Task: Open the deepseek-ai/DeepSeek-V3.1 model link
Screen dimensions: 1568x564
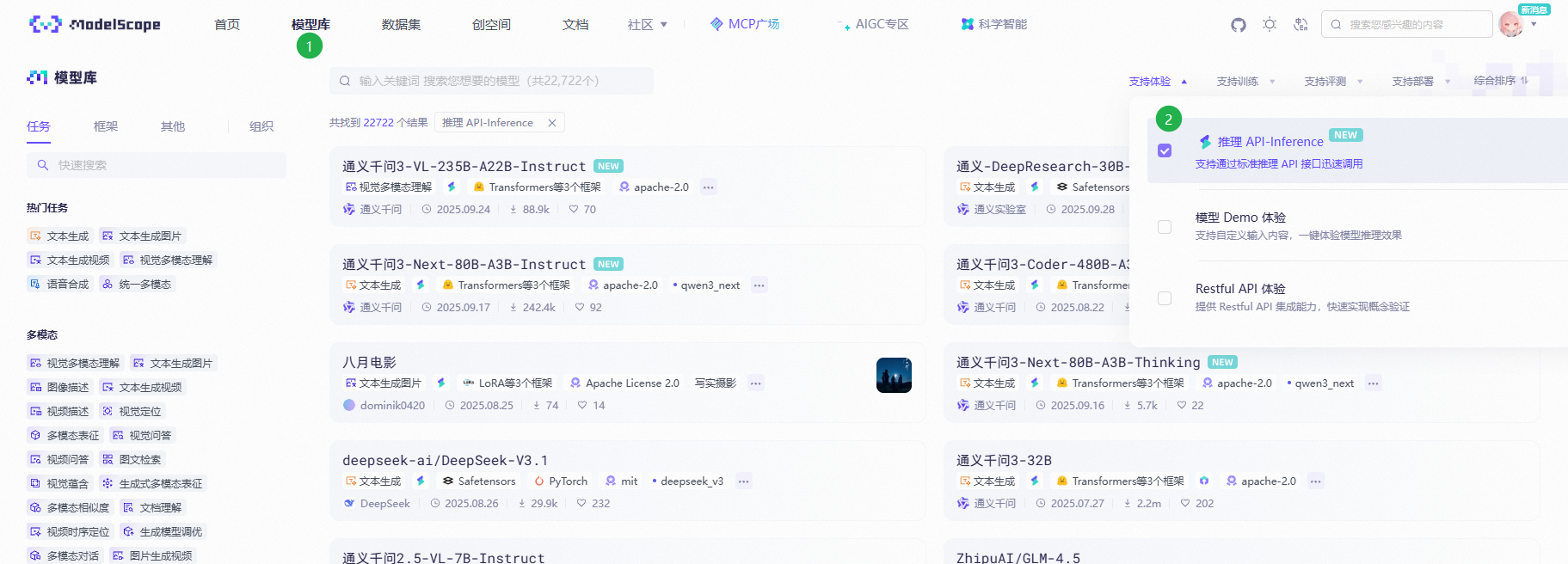Action: coord(445,461)
